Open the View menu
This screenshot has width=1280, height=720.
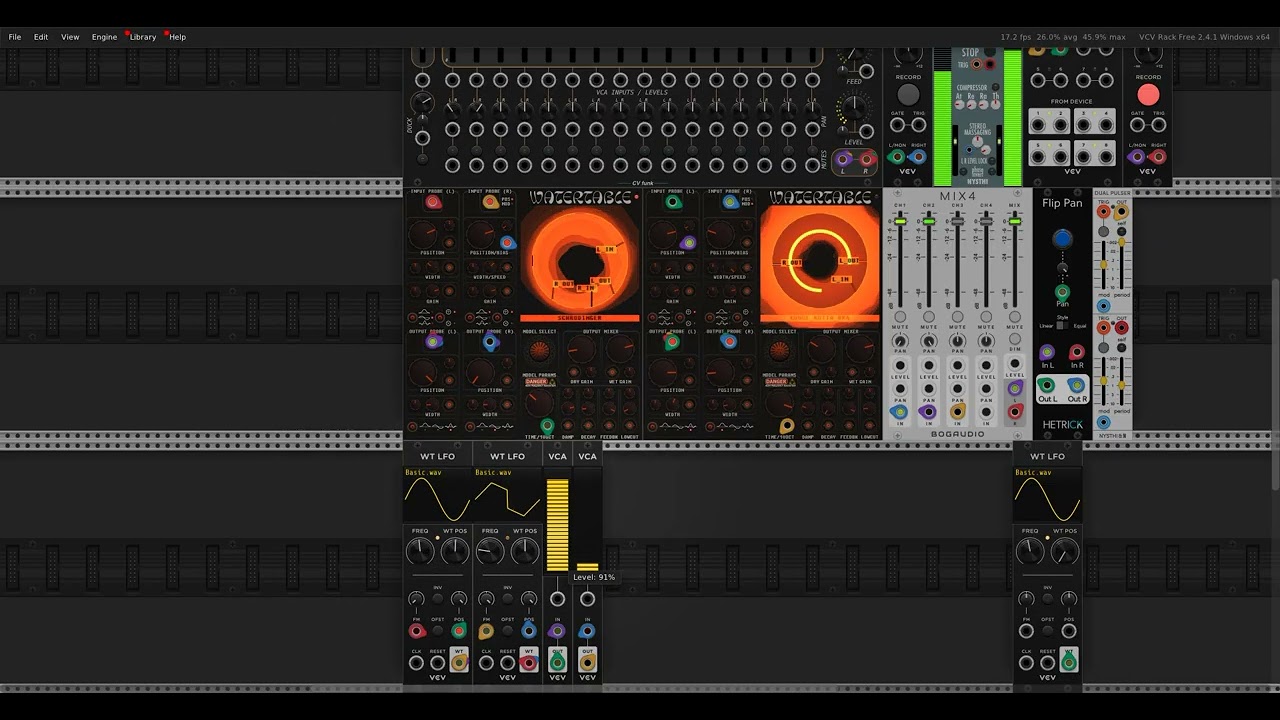tap(70, 37)
